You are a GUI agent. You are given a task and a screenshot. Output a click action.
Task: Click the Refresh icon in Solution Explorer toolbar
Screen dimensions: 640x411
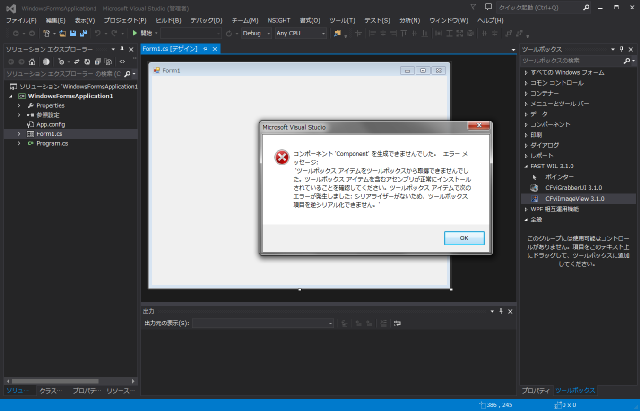pyautogui.click(x=87, y=62)
